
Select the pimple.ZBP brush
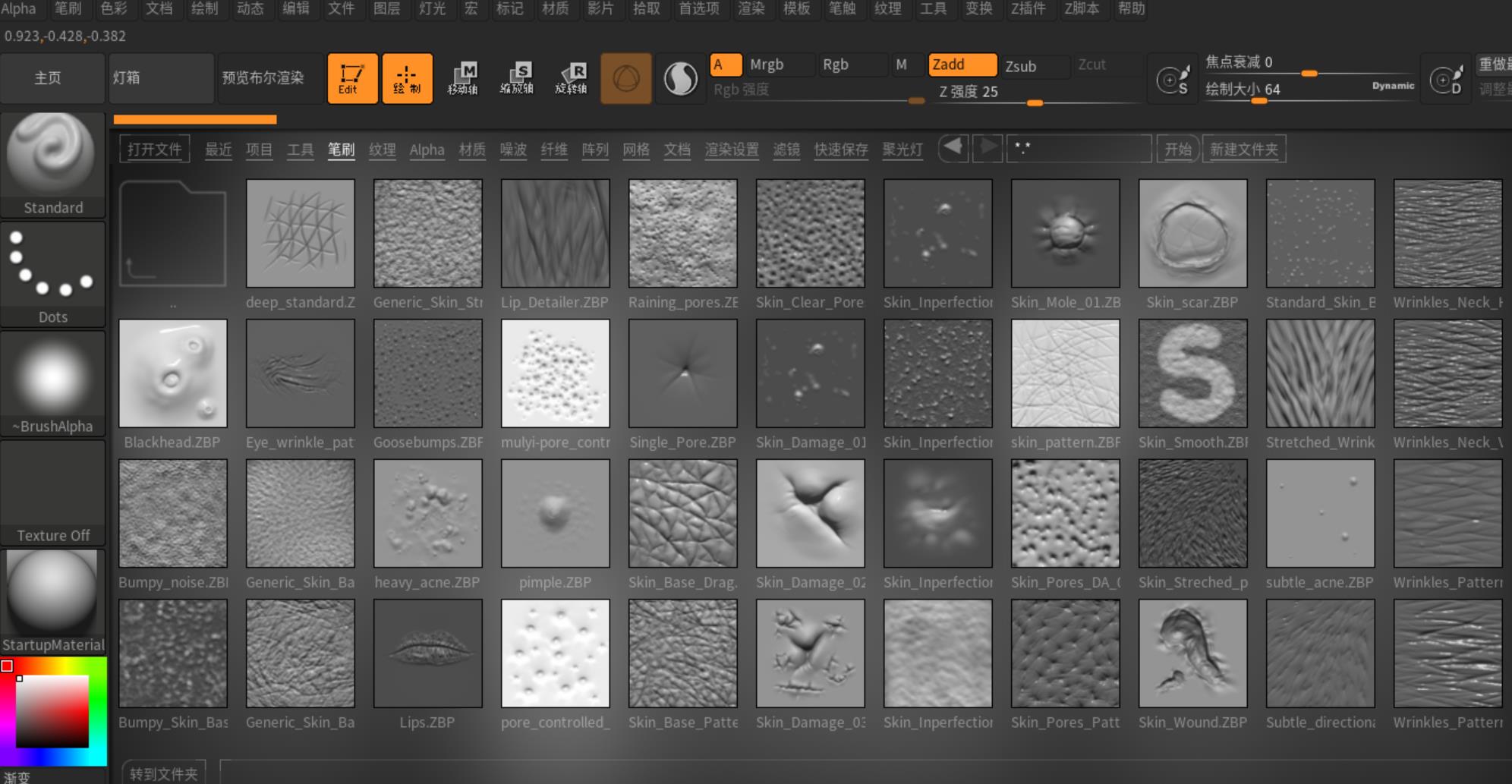556,514
